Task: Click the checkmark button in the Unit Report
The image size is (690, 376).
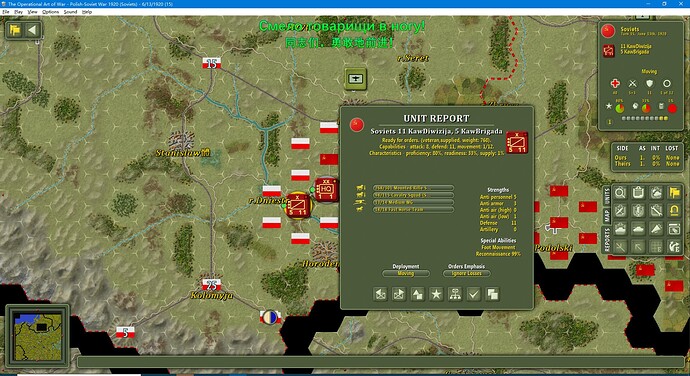Action: tap(474, 294)
